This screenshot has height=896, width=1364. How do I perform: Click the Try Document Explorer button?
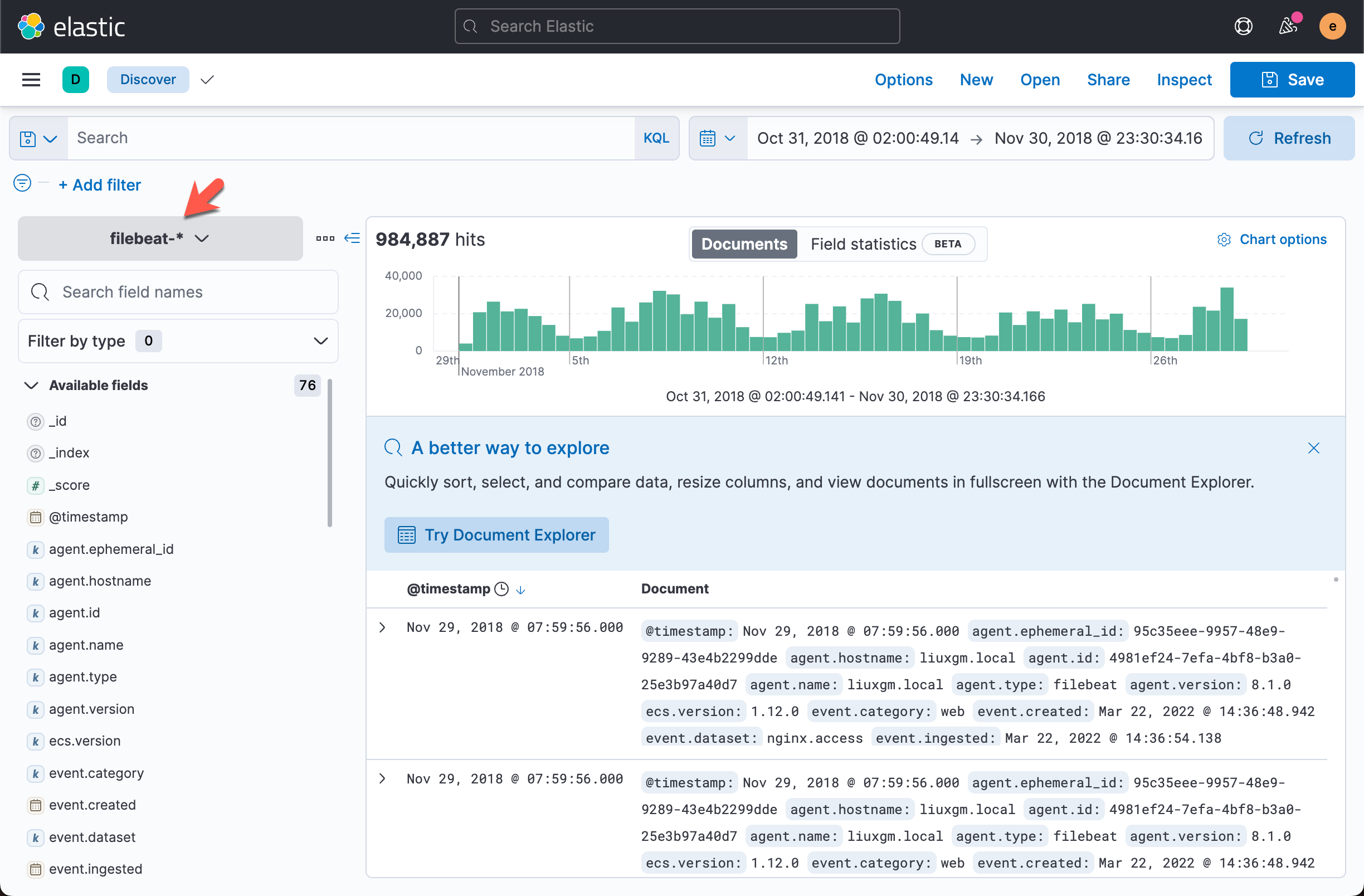(x=496, y=534)
